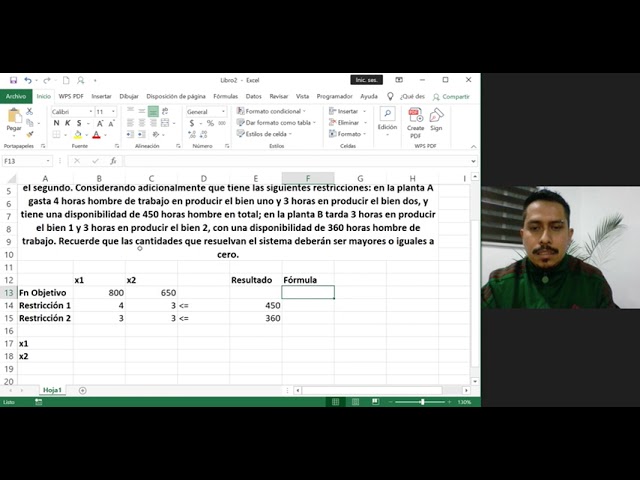Apply thousands separator style

(222, 123)
